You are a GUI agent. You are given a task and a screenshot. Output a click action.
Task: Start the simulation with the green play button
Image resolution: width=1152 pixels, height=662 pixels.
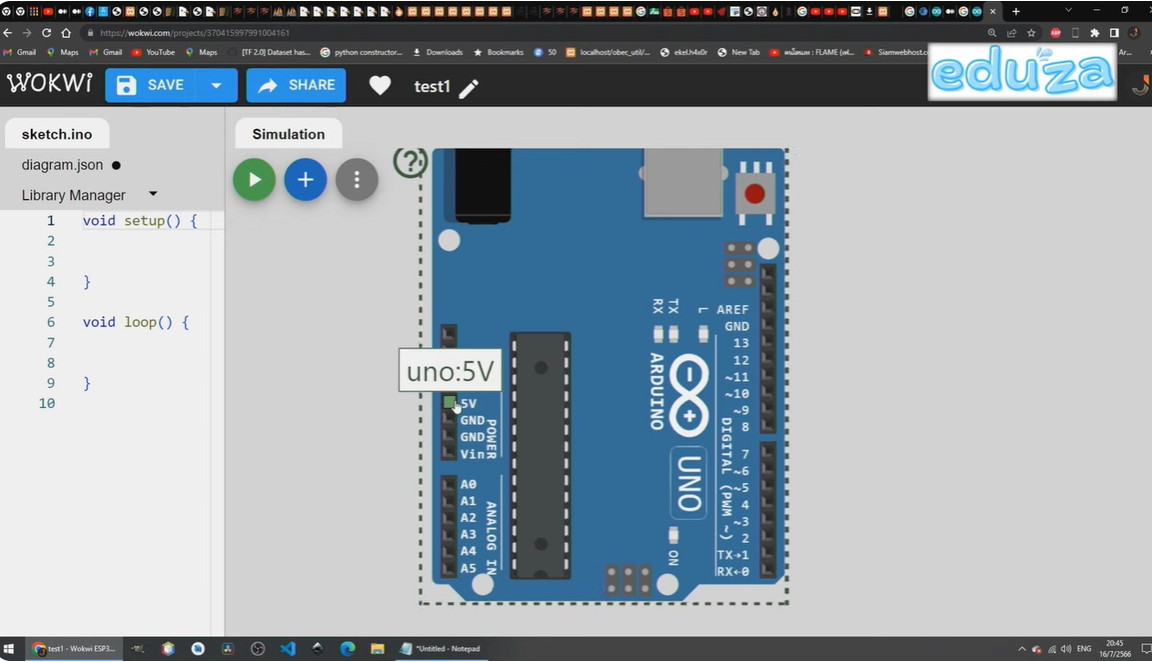254,180
